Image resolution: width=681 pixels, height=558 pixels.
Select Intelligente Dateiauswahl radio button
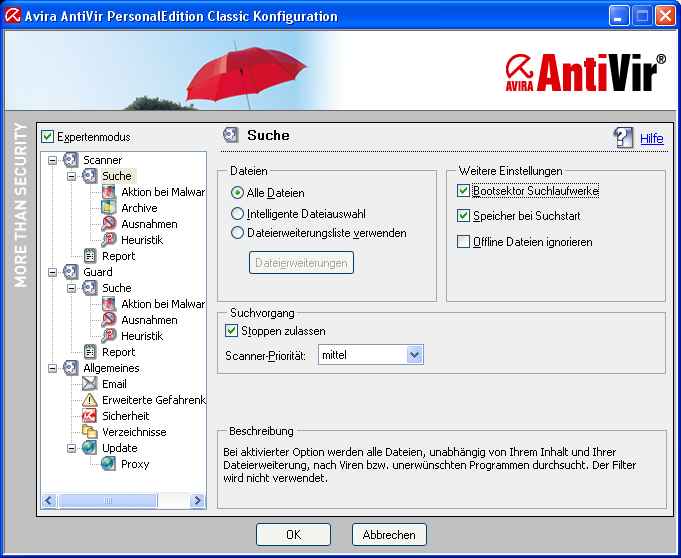coord(237,214)
